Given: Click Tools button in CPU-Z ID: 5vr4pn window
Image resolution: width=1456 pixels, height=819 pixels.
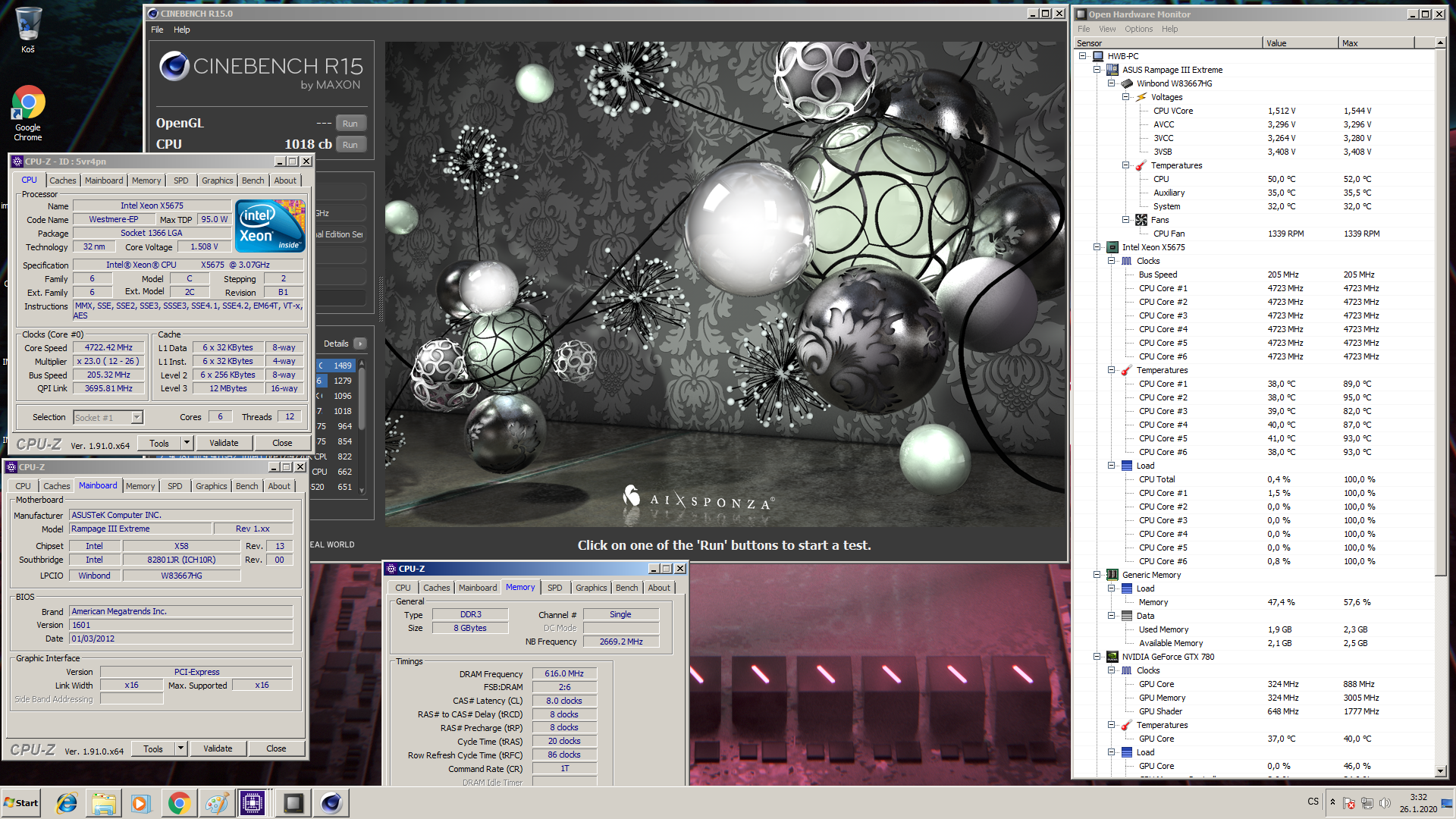Looking at the screenshot, I should pyautogui.click(x=159, y=443).
